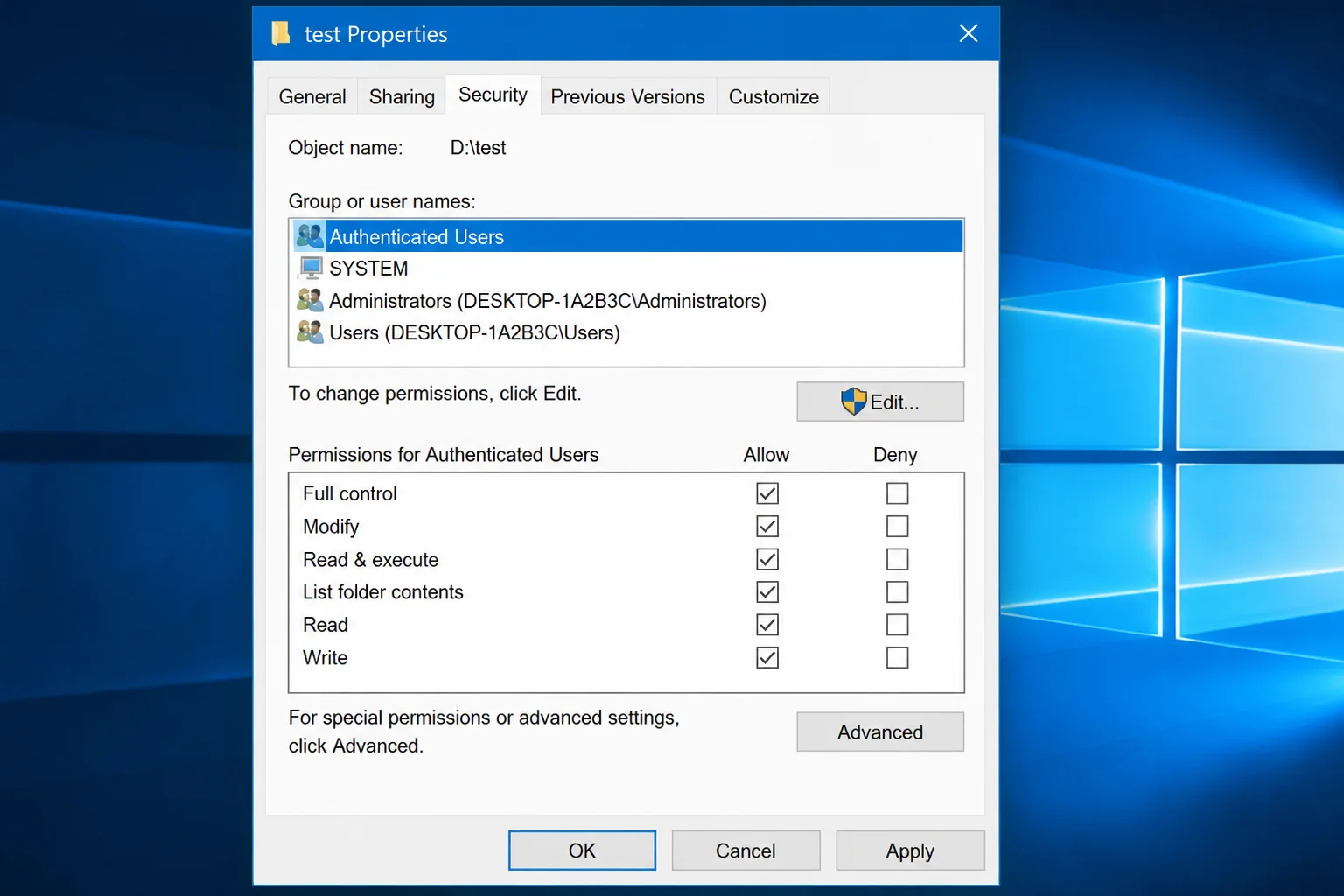Click the Read & execute permission label
Image resolution: width=1344 pixels, height=896 pixels.
(x=370, y=559)
